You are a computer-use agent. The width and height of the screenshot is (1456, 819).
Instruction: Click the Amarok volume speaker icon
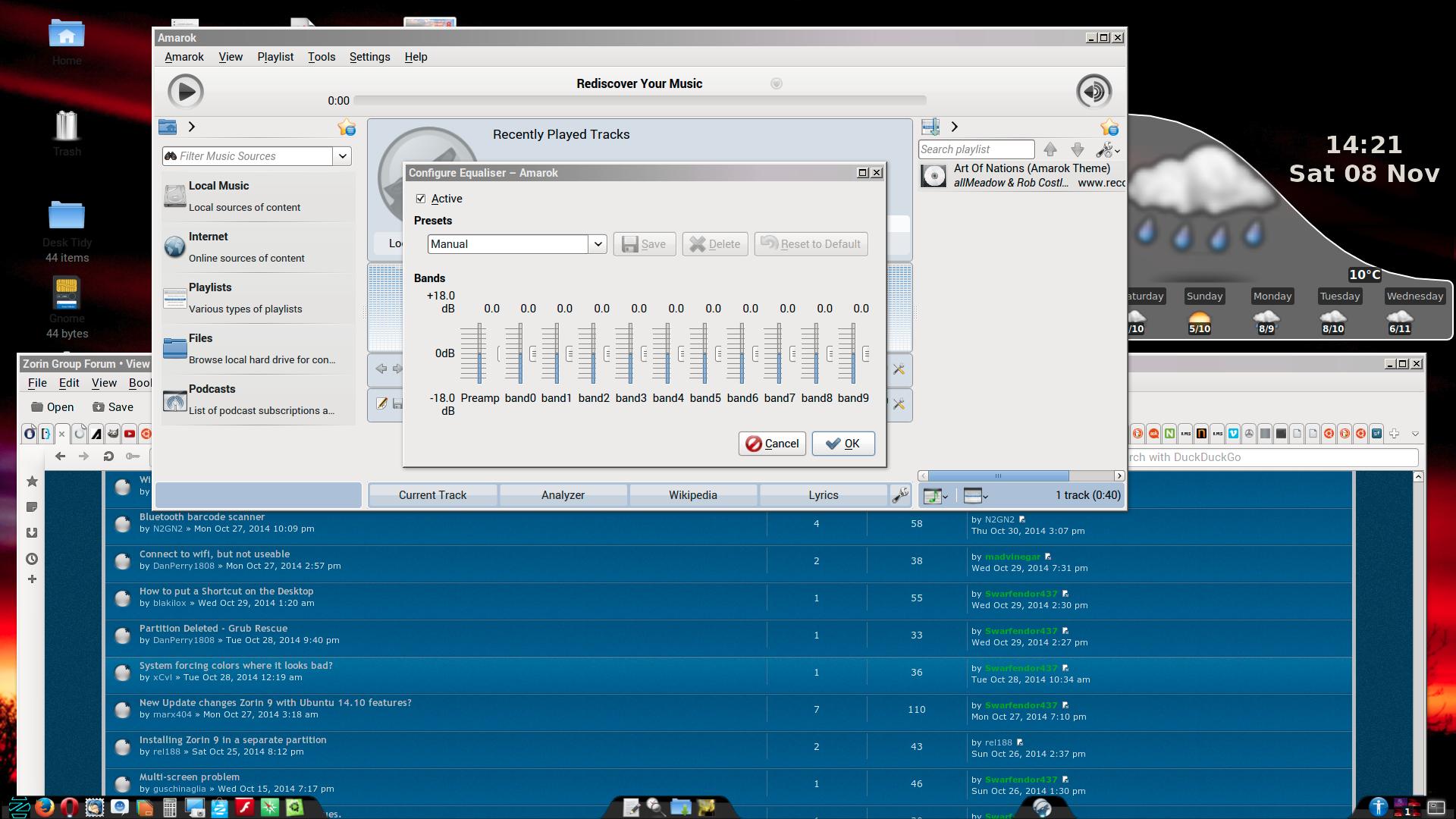point(1094,92)
